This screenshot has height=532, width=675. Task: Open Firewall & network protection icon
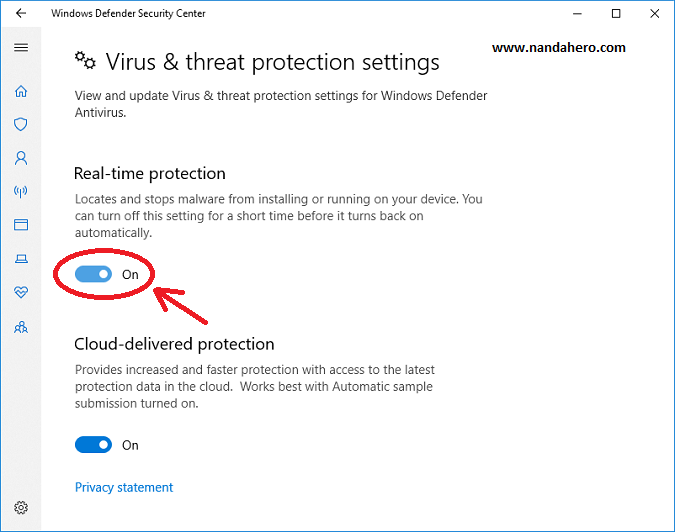(21, 191)
